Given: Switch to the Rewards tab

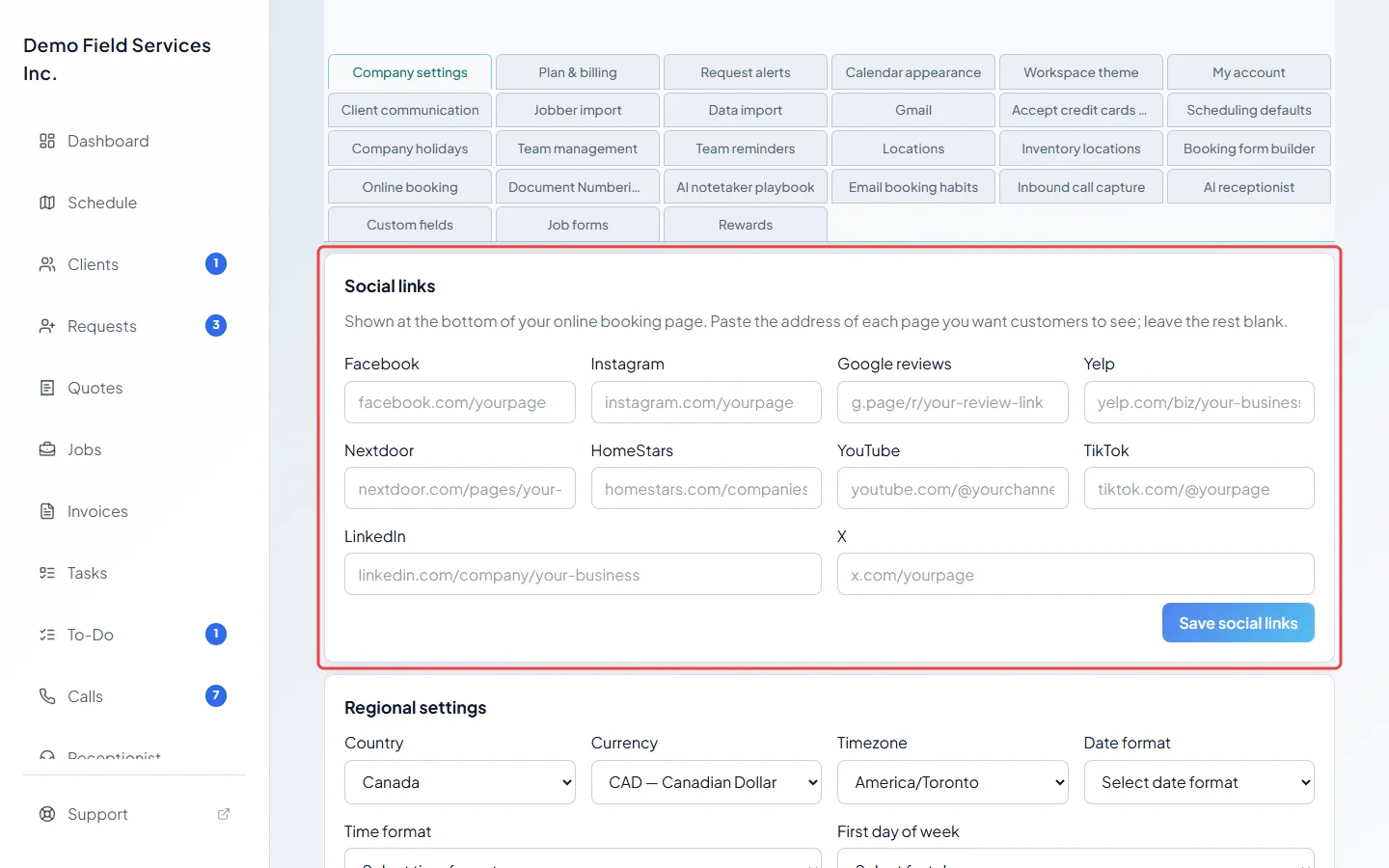Looking at the screenshot, I should point(746,225).
